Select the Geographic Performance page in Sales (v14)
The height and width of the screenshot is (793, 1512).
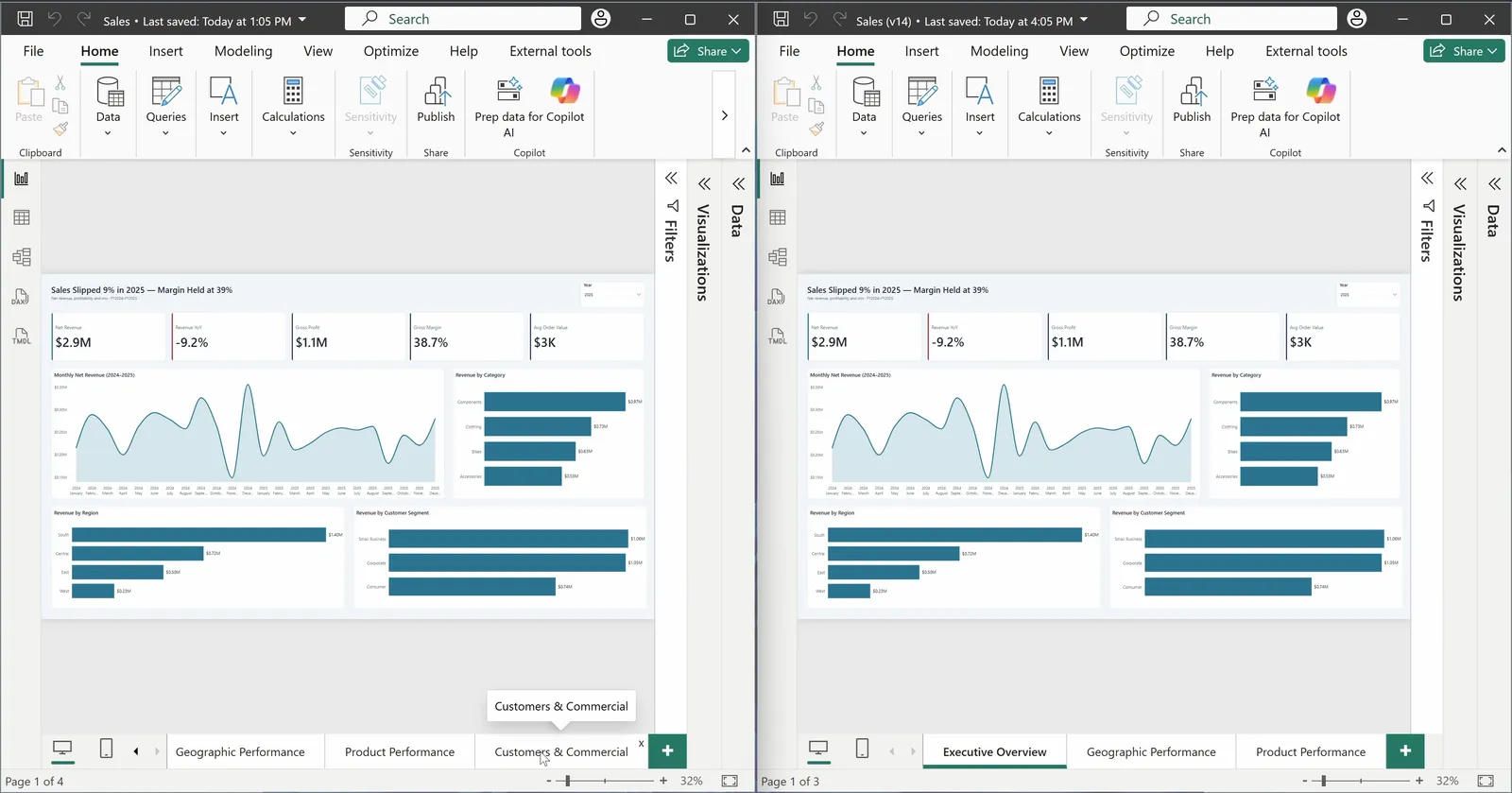(x=1151, y=751)
